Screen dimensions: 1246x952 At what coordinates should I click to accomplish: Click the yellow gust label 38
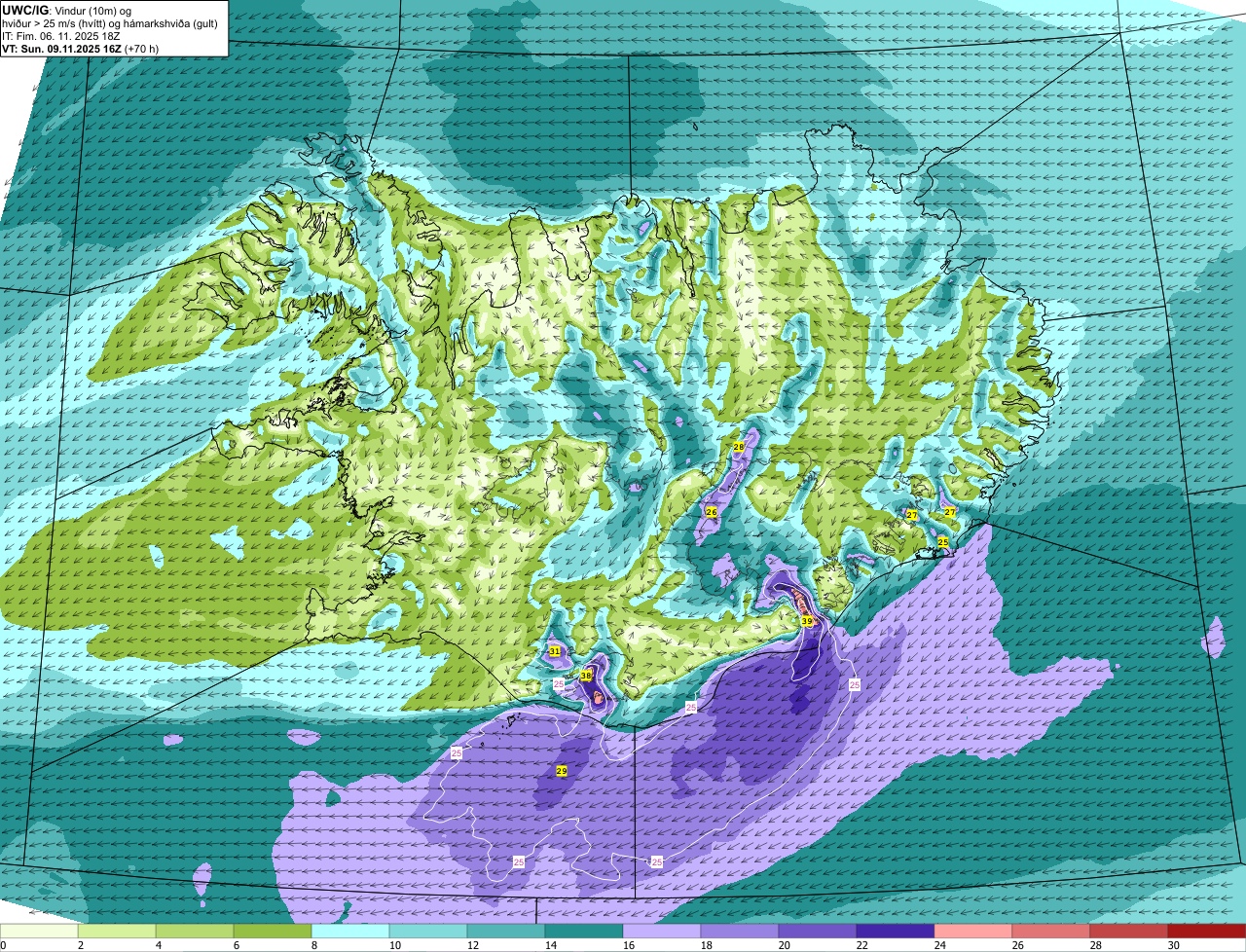coord(586,676)
